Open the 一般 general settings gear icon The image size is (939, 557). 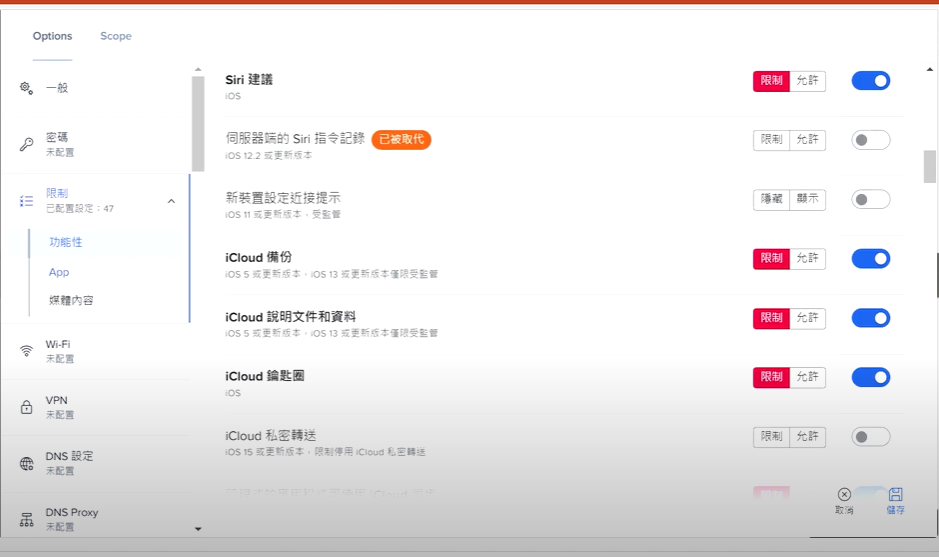(x=26, y=88)
